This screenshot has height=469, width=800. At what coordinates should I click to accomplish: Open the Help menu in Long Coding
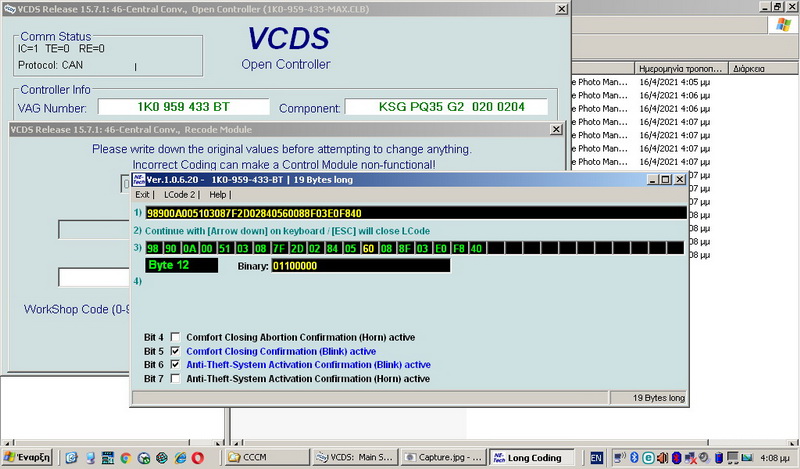217,194
